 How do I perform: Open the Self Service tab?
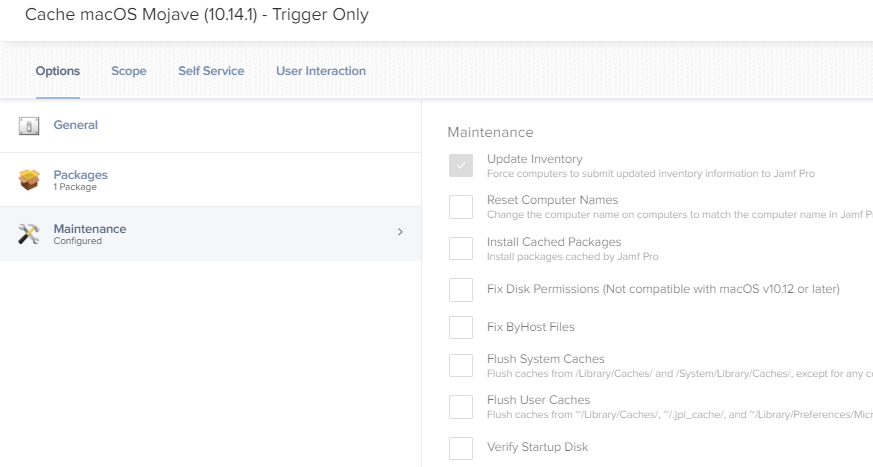pyautogui.click(x=211, y=71)
